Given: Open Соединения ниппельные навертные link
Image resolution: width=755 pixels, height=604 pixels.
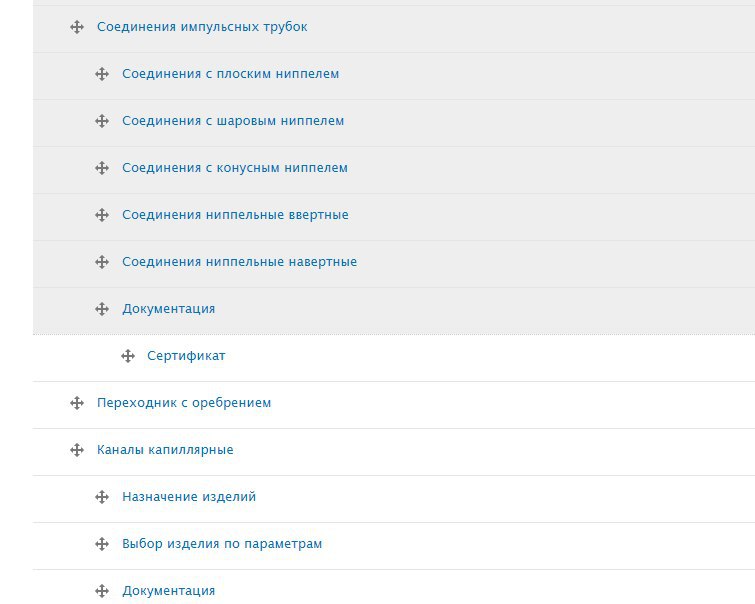Looking at the screenshot, I should [240, 262].
